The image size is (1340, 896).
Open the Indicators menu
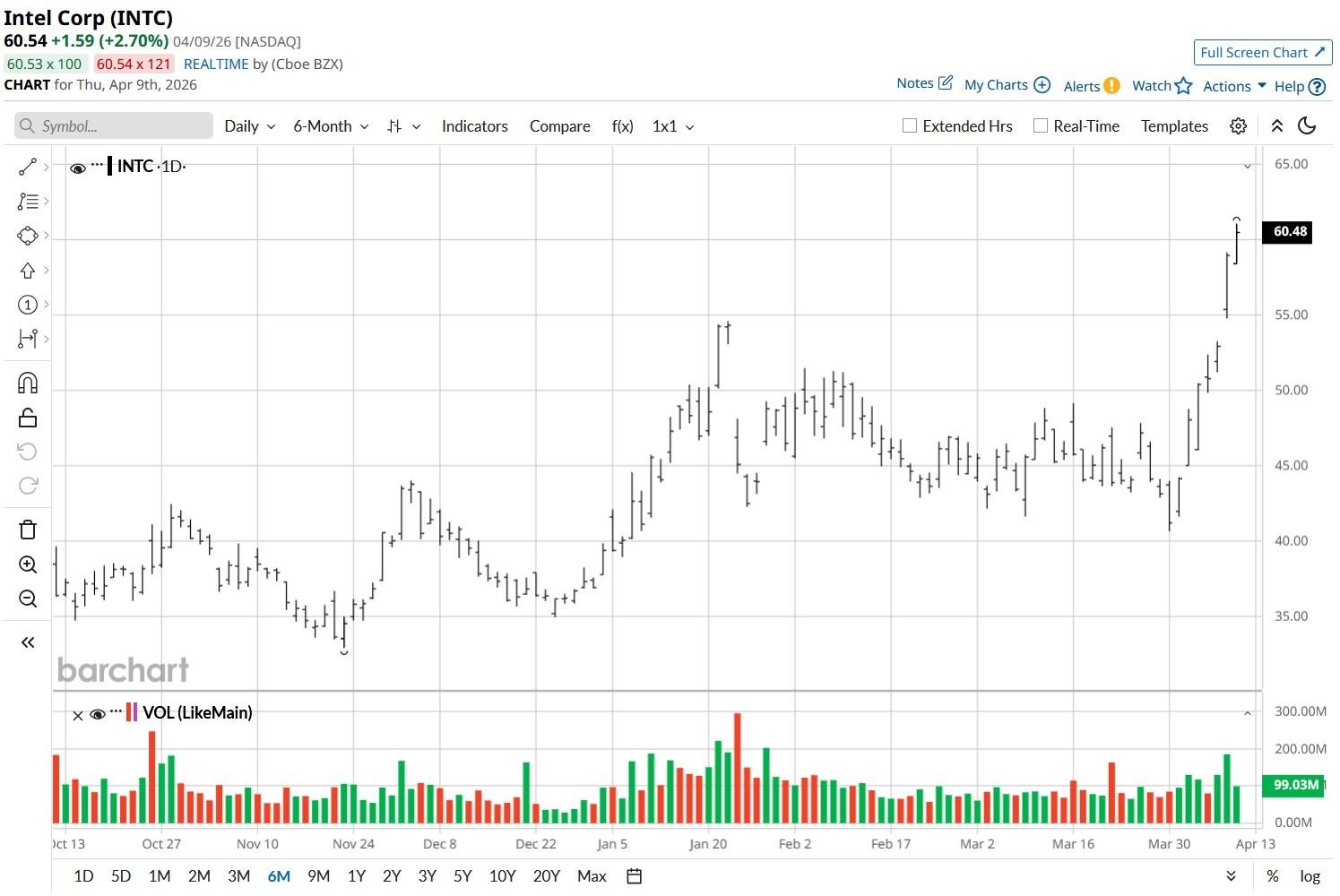[x=474, y=126]
